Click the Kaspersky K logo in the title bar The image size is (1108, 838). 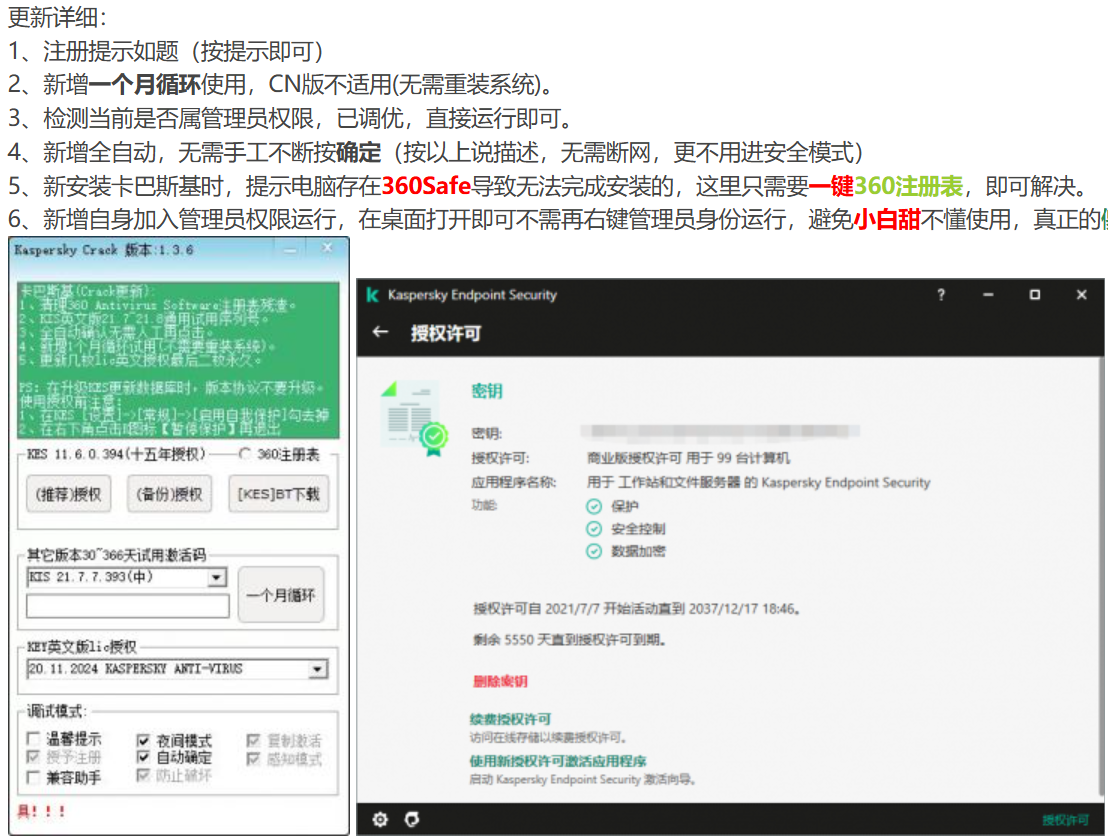(x=375, y=294)
